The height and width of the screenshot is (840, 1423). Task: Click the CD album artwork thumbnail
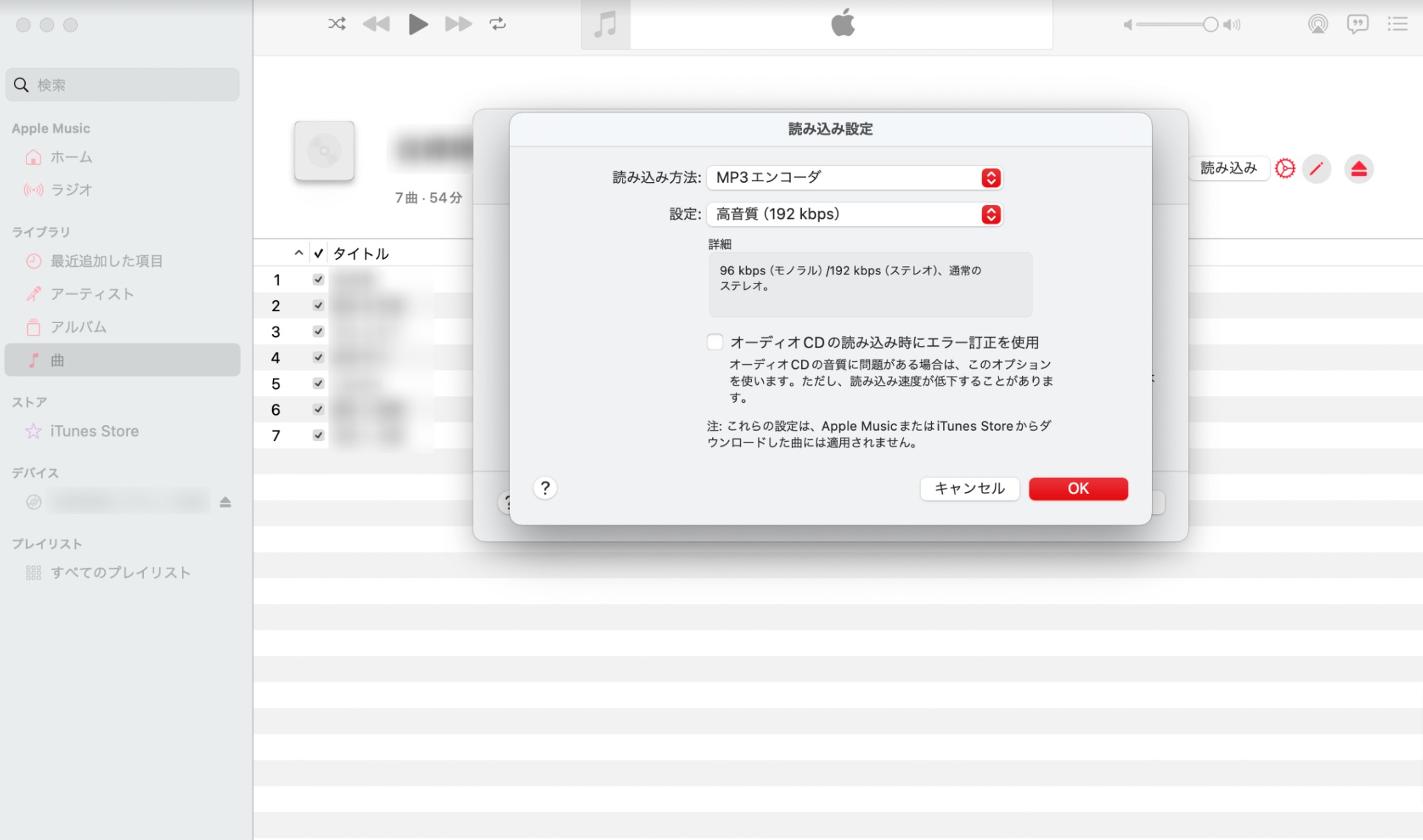pos(324,151)
